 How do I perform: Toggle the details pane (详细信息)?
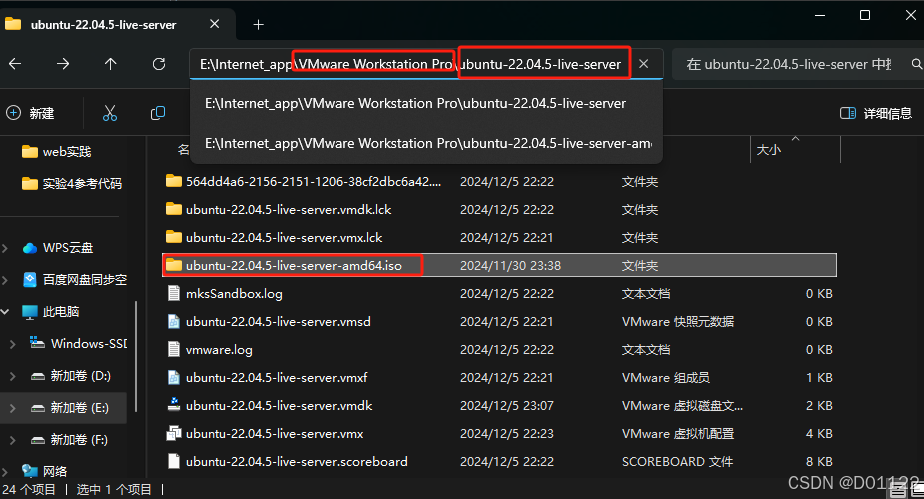tap(876, 113)
